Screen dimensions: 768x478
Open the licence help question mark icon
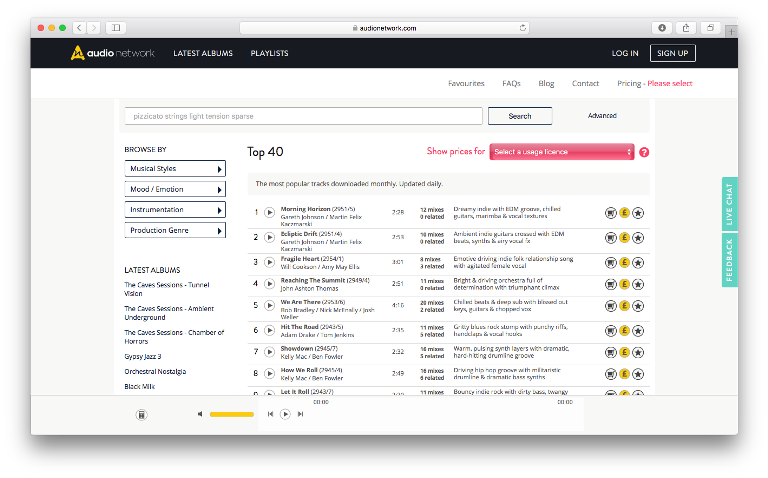644,152
